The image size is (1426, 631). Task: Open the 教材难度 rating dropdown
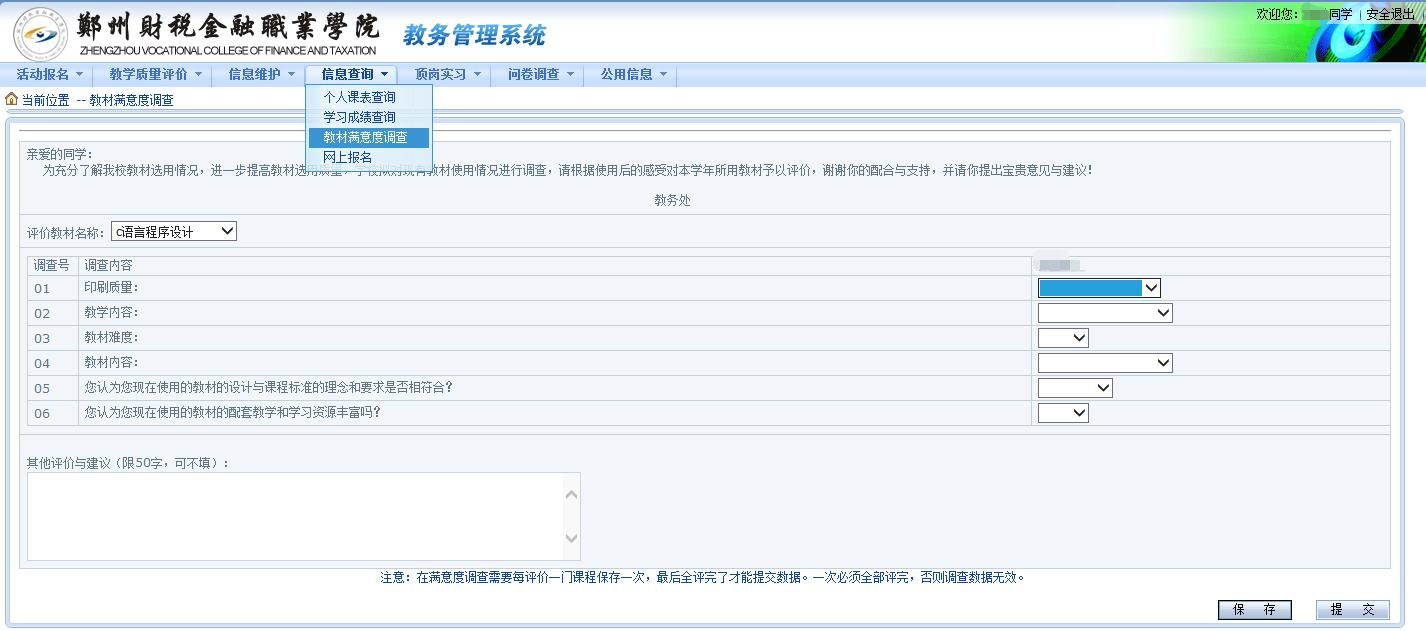(x=1063, y=338)
